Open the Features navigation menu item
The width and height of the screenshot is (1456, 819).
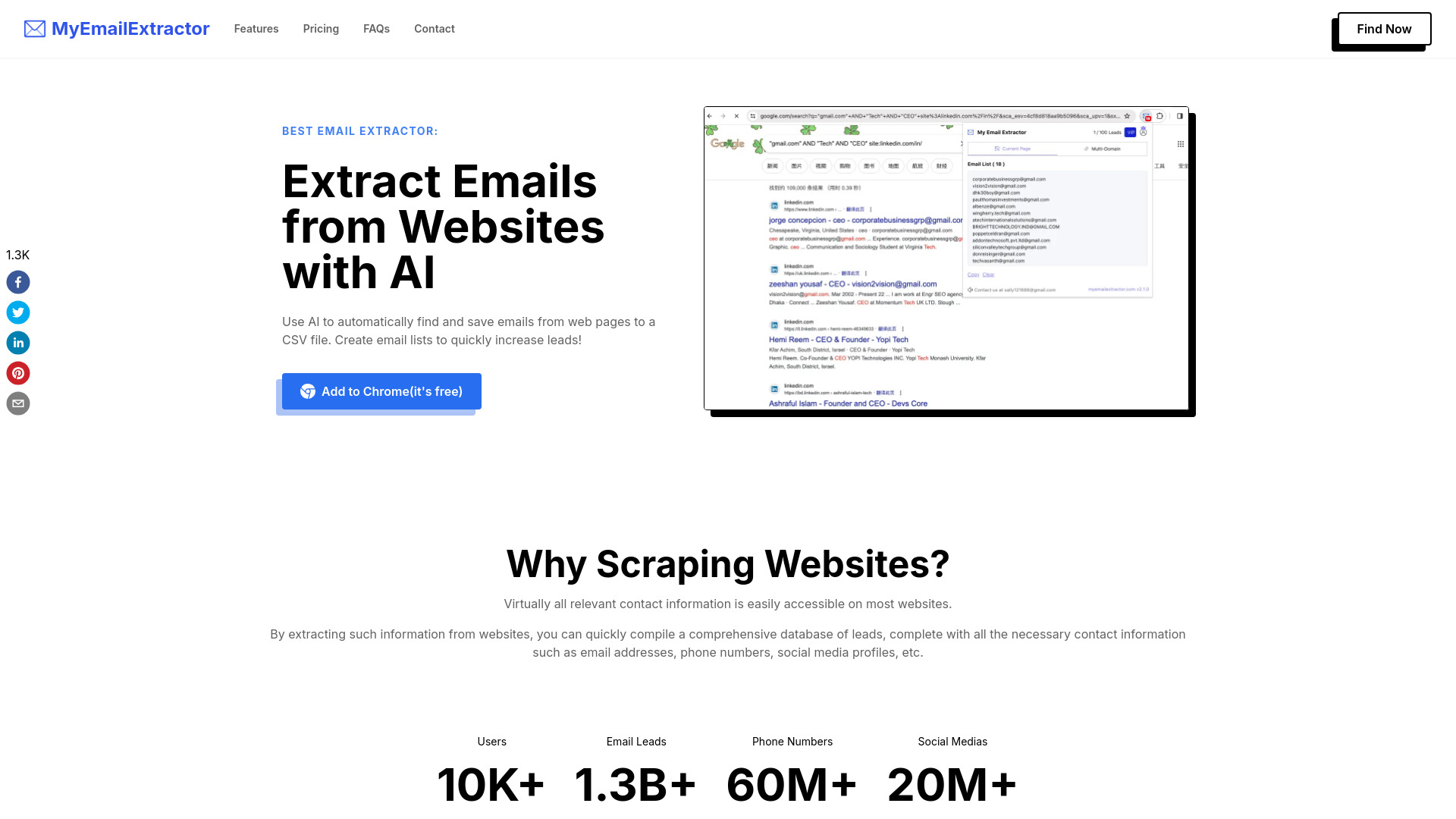pyautogui.click(x=256, y=28)
